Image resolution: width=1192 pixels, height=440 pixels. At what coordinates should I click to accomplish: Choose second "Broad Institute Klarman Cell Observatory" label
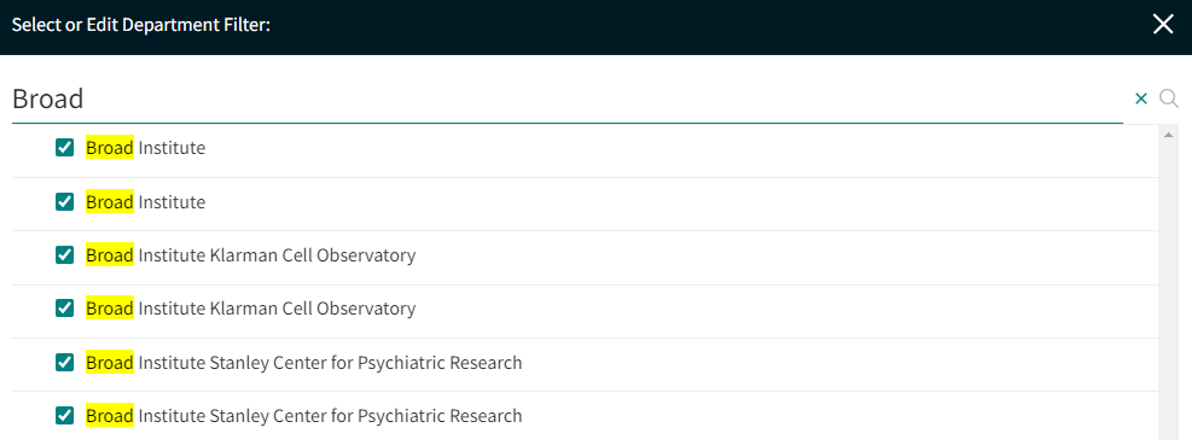pos(251,309)
